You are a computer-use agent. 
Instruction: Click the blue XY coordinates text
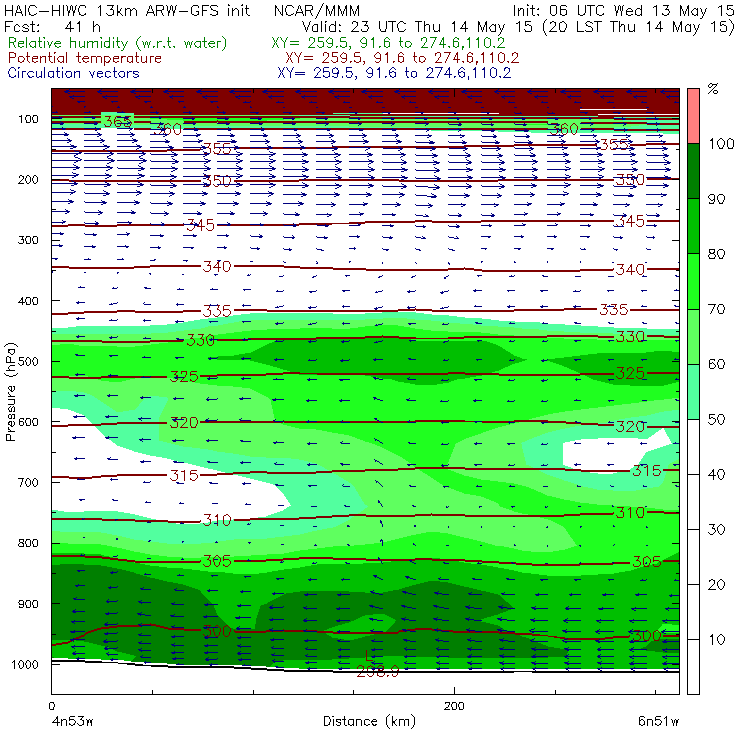[394, 73]
